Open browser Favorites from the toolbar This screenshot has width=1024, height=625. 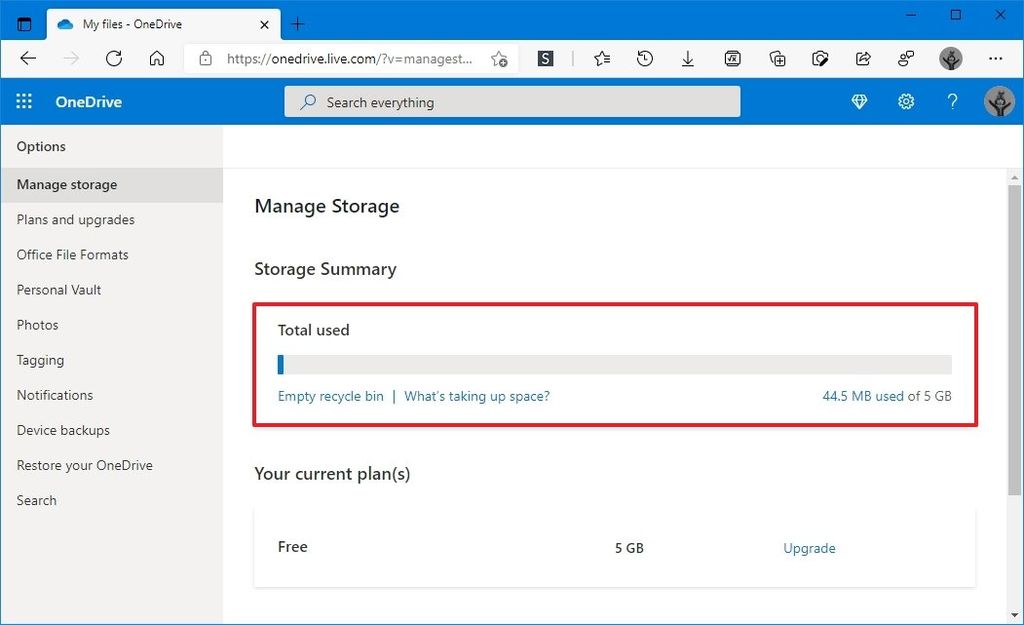pos(601,58)
